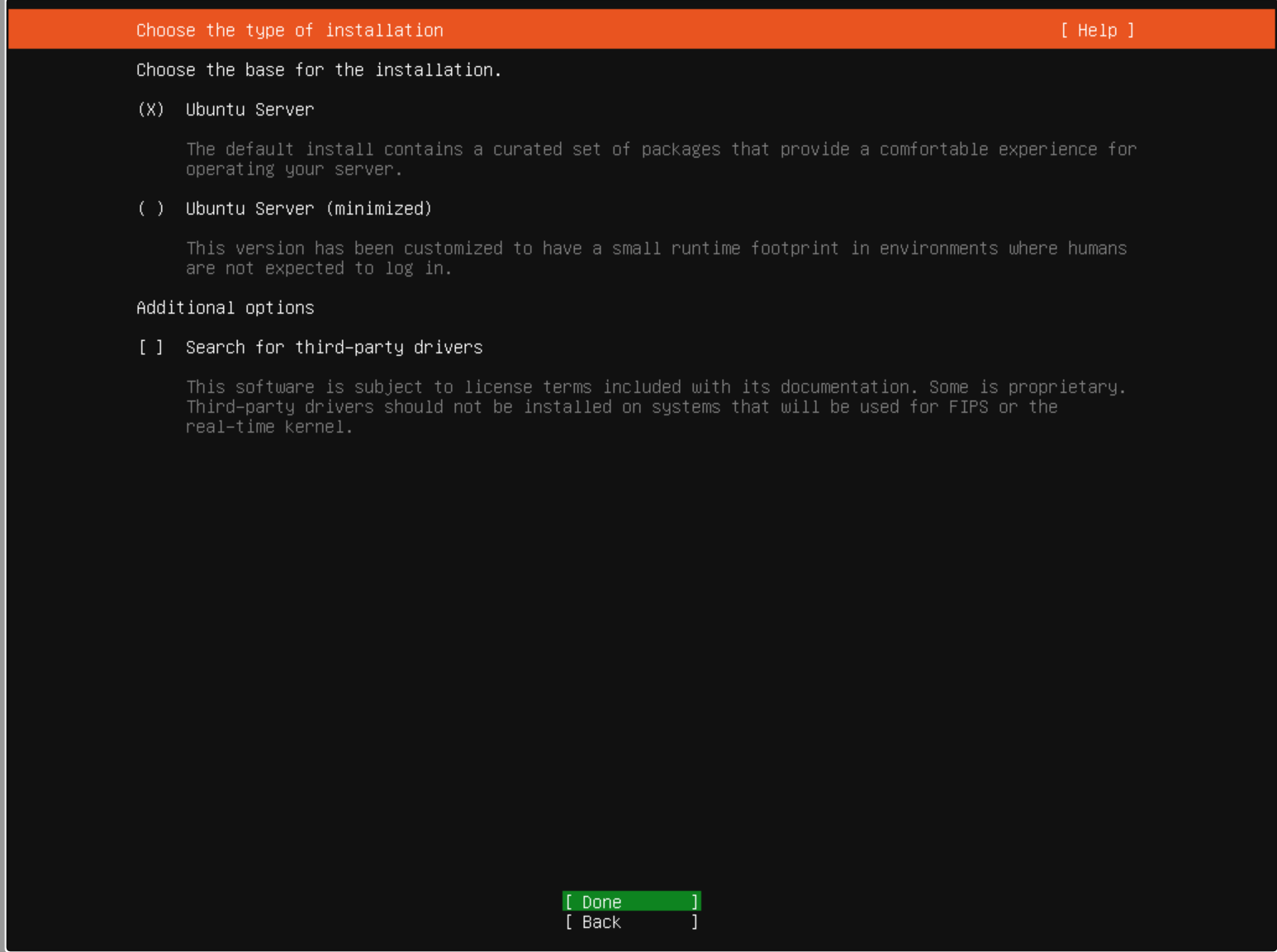The image size is (1277, 952).
Task: Open the Help menu in the header
Action: click(1097, 31)
